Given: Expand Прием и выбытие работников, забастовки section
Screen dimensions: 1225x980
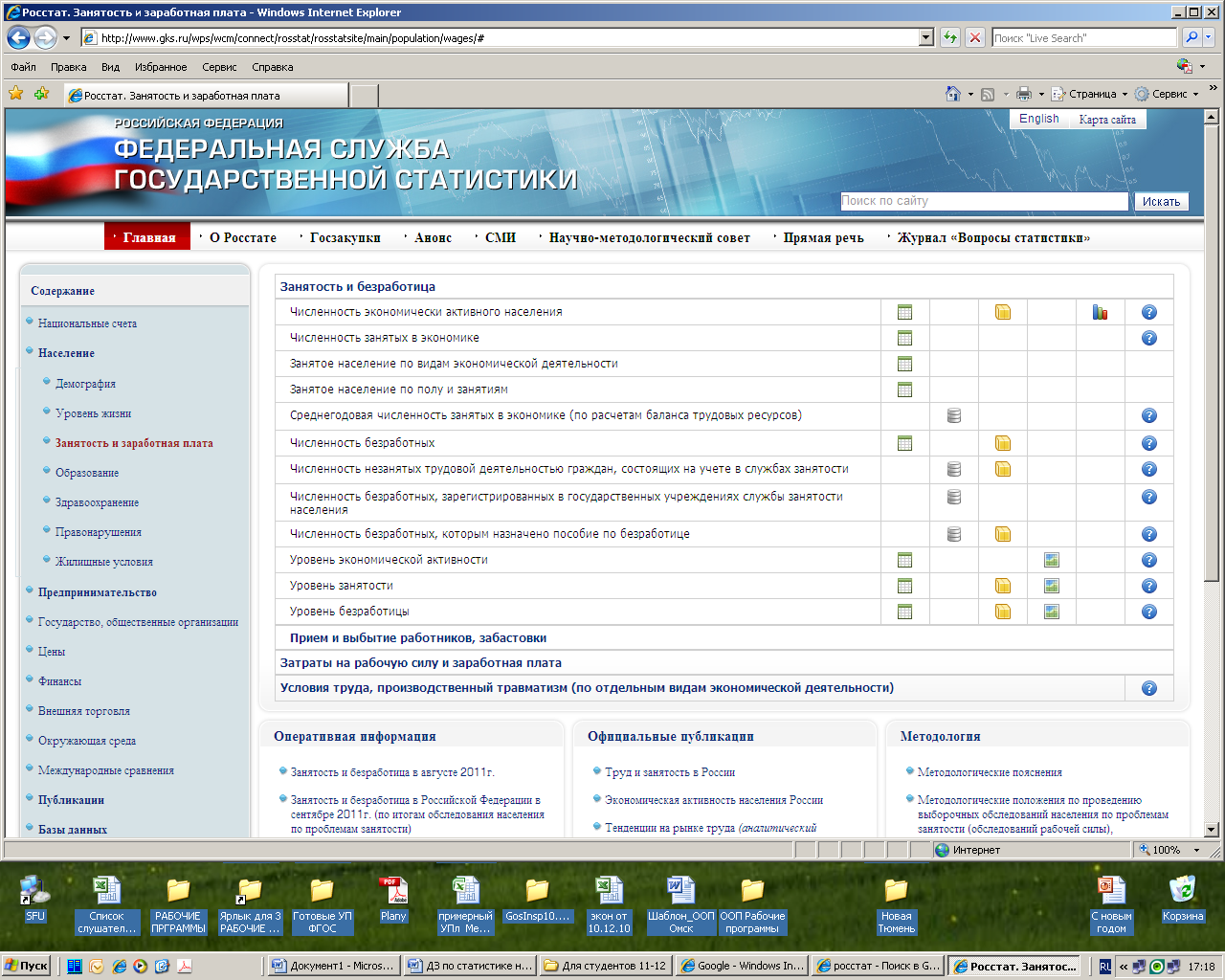Looking at the screenshot, I should [418, 638].
